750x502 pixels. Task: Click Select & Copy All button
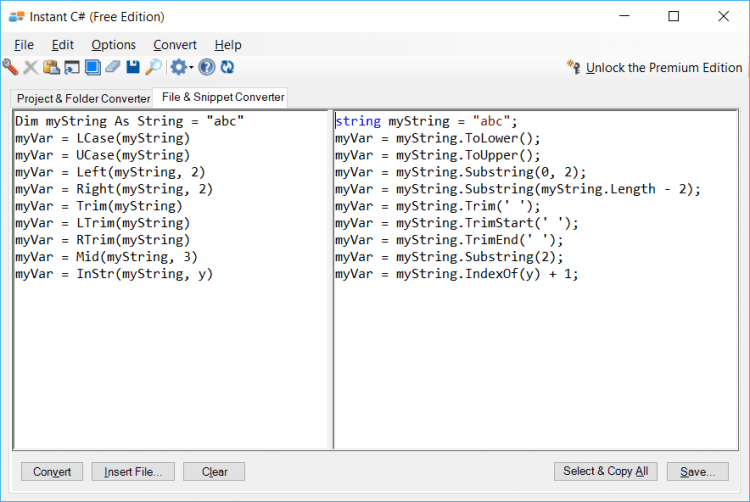pyautogui.click(x=605, y=471)
